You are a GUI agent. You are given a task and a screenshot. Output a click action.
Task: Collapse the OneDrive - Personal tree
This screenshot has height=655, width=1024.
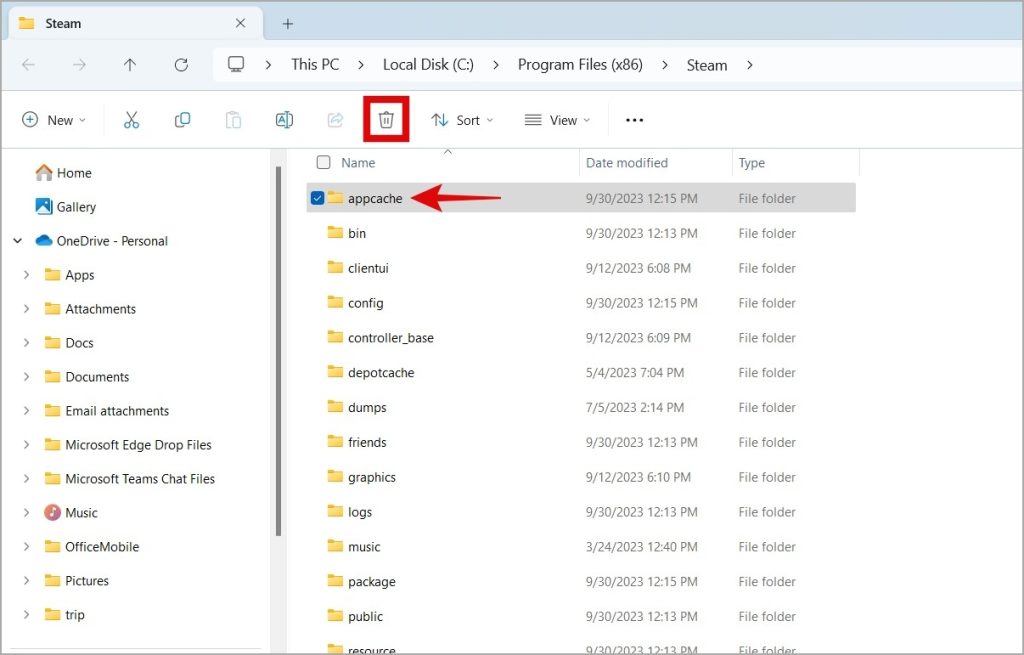coord(18,241)
